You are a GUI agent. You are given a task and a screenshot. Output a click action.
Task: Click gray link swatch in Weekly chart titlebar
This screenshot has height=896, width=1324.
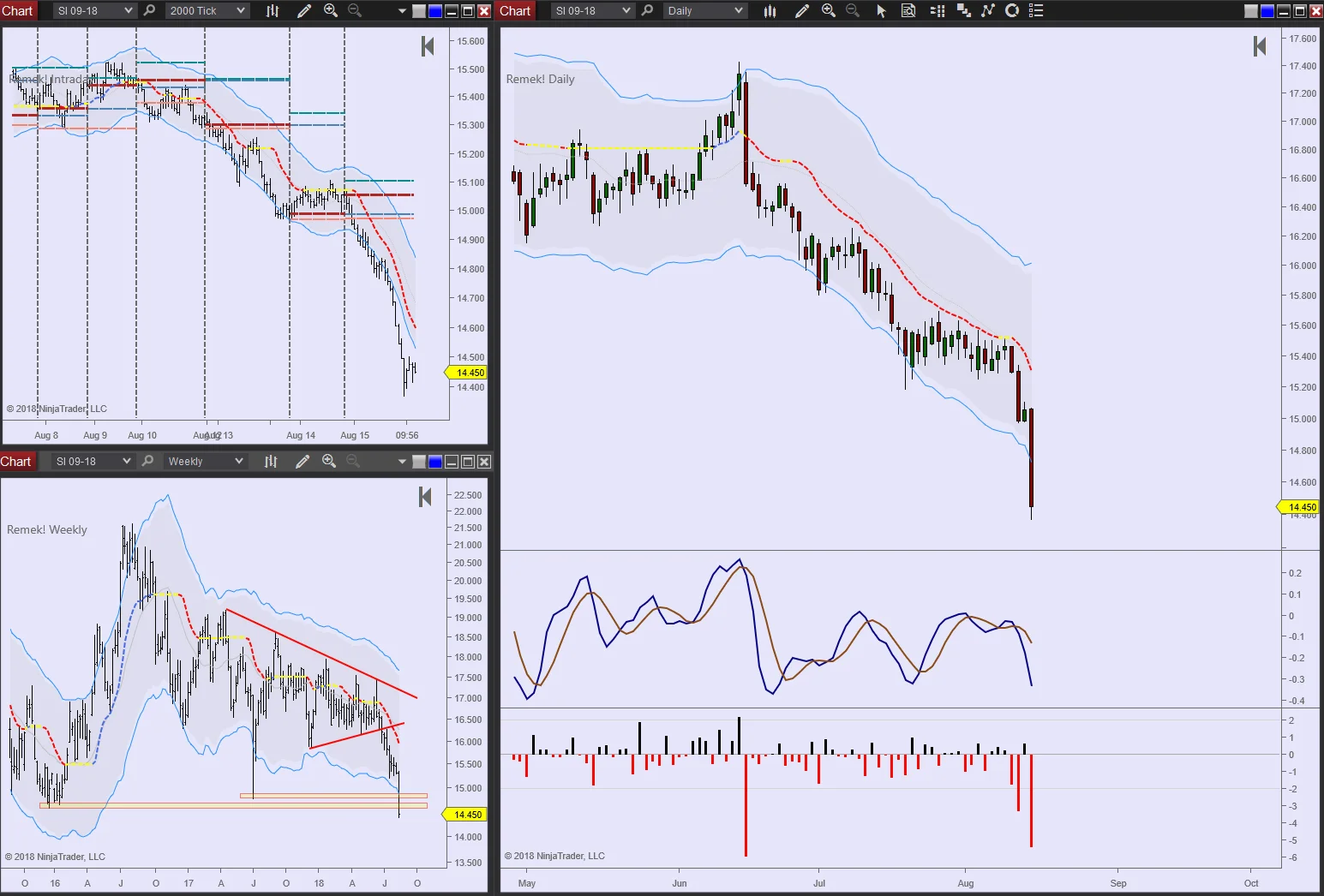[419, 462]
